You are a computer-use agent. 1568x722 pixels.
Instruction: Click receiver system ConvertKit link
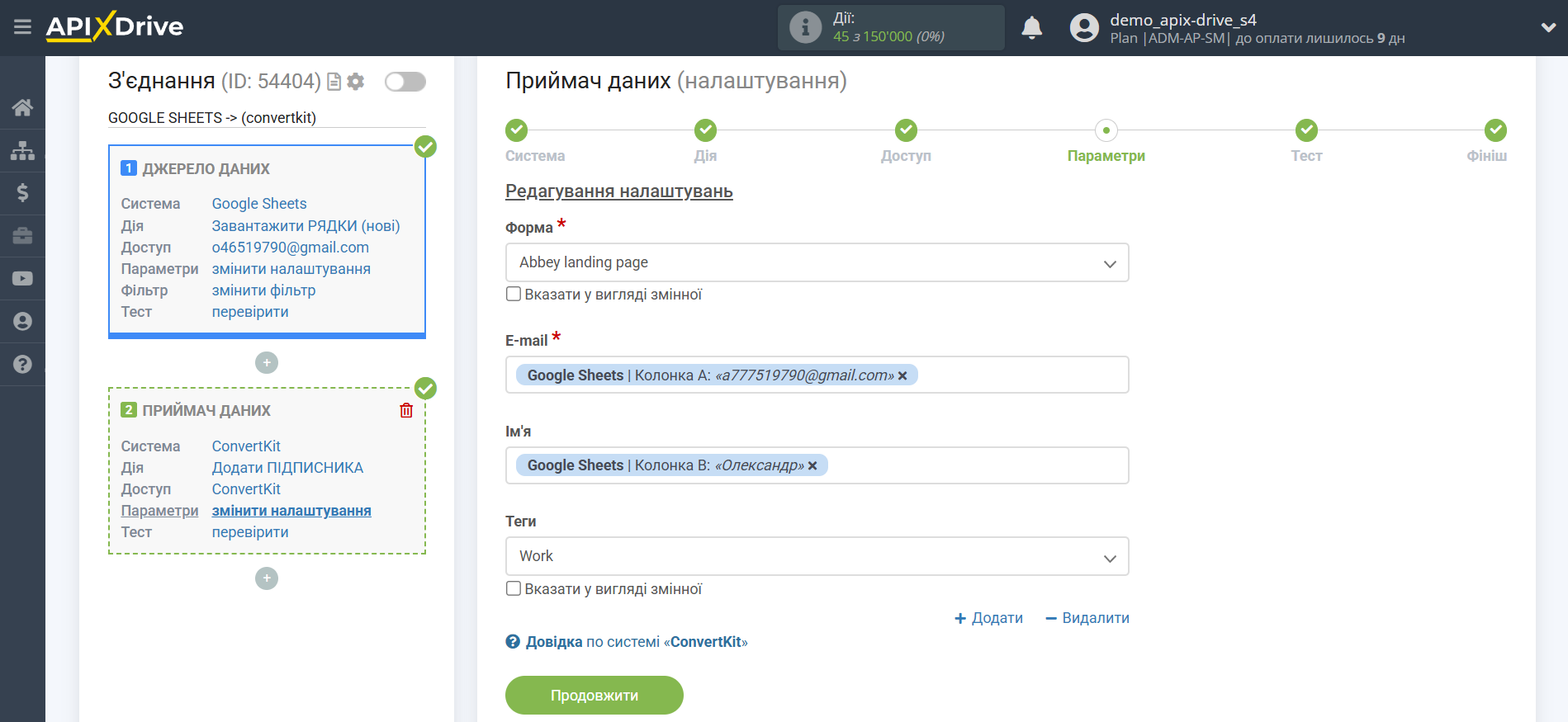[x=246, y=446]
